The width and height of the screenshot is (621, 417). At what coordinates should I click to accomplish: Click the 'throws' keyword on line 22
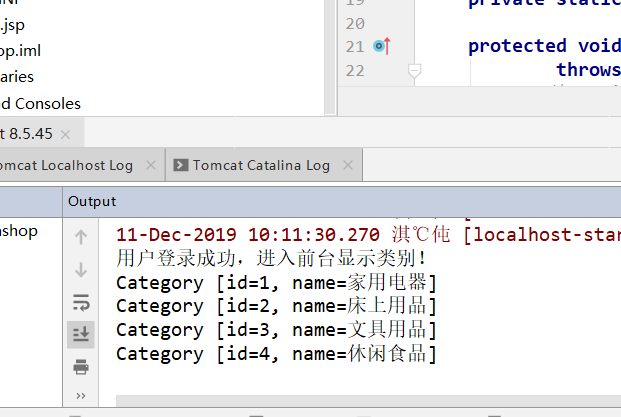pyautogui.click(x=589, y=70)
